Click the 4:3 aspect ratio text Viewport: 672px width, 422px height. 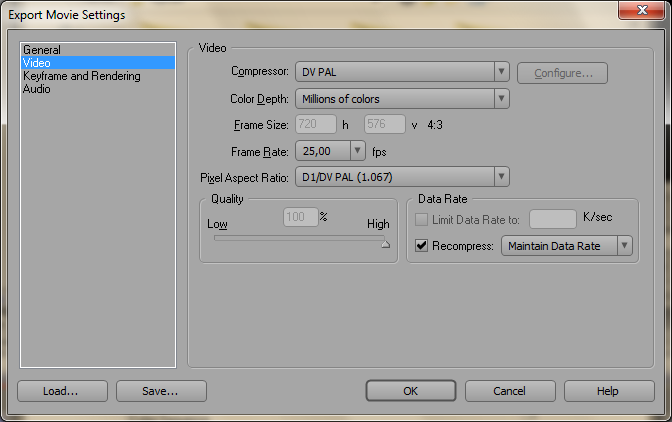pos(435,125)
